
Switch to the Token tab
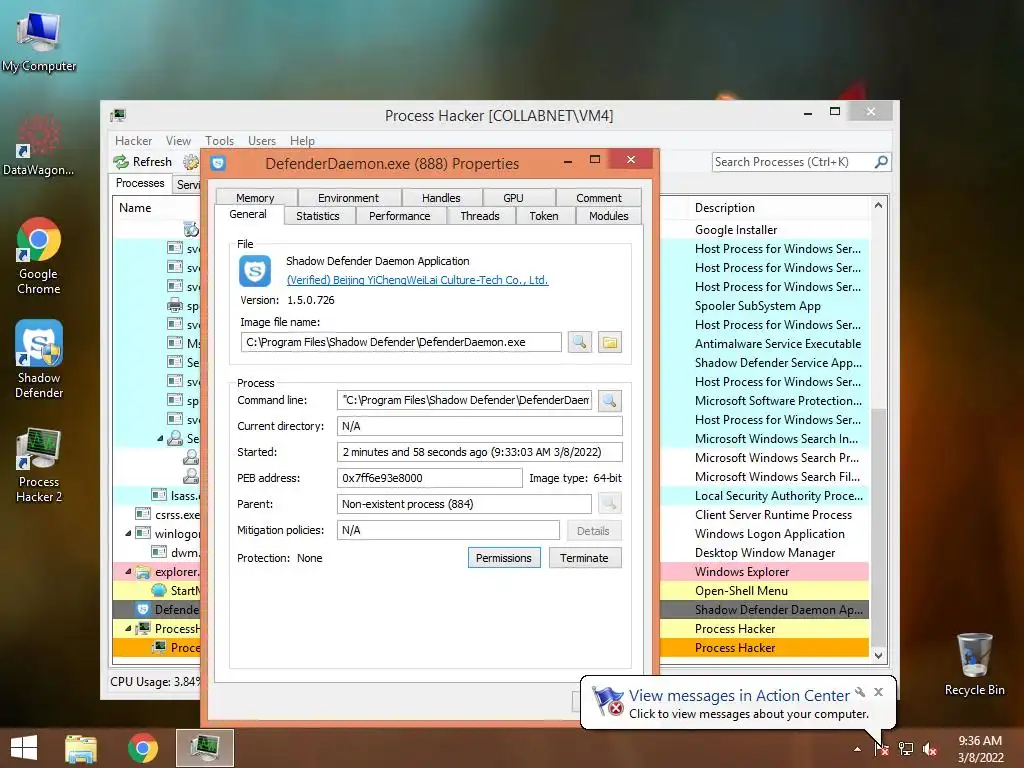click(x=544, y=216)
